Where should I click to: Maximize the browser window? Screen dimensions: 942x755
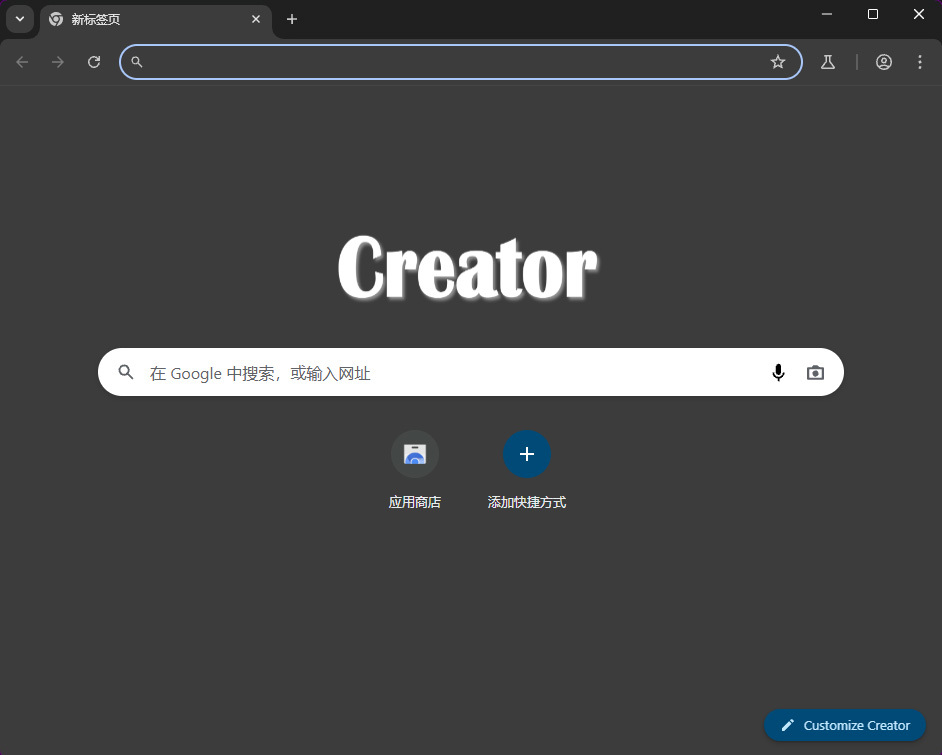click(x=873, y=14)
